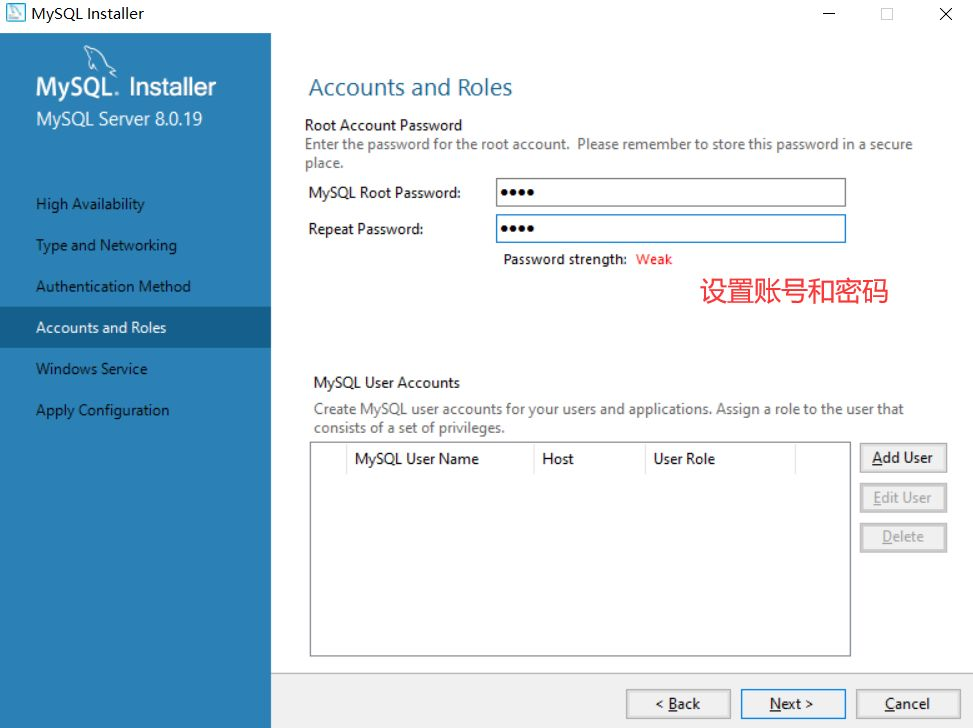Click the MySQL User Name column header

click(x=440, y=459)
